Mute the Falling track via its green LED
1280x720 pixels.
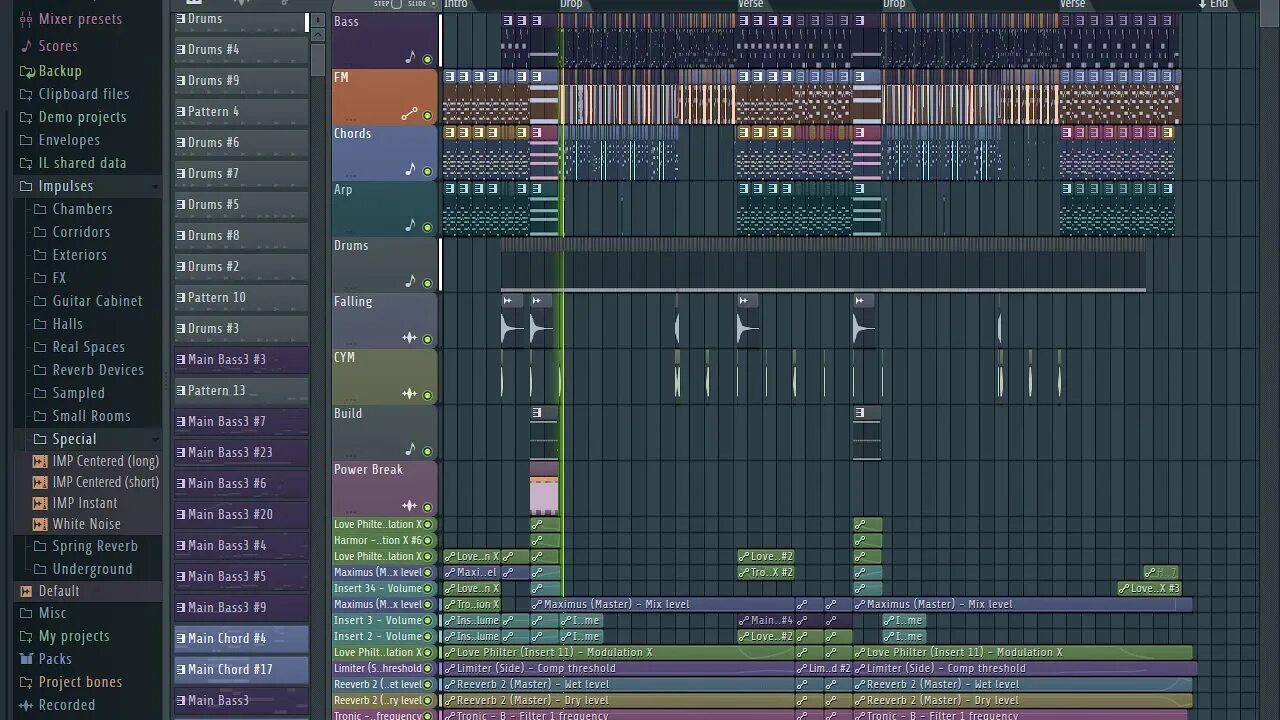[427, 339]
